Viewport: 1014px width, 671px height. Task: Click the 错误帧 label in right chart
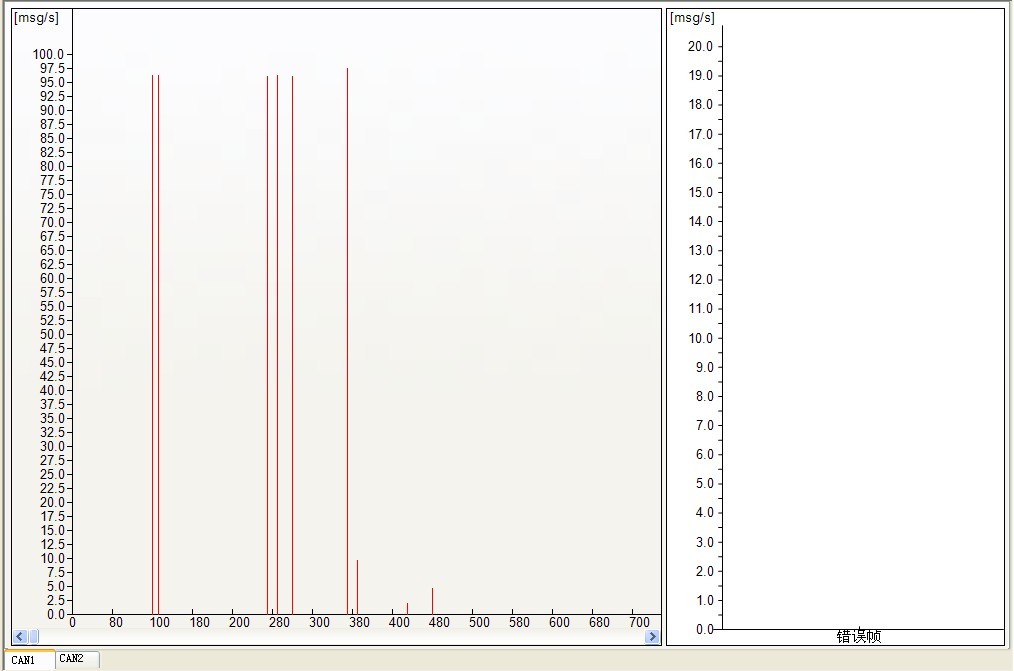[x=859, y=637]
